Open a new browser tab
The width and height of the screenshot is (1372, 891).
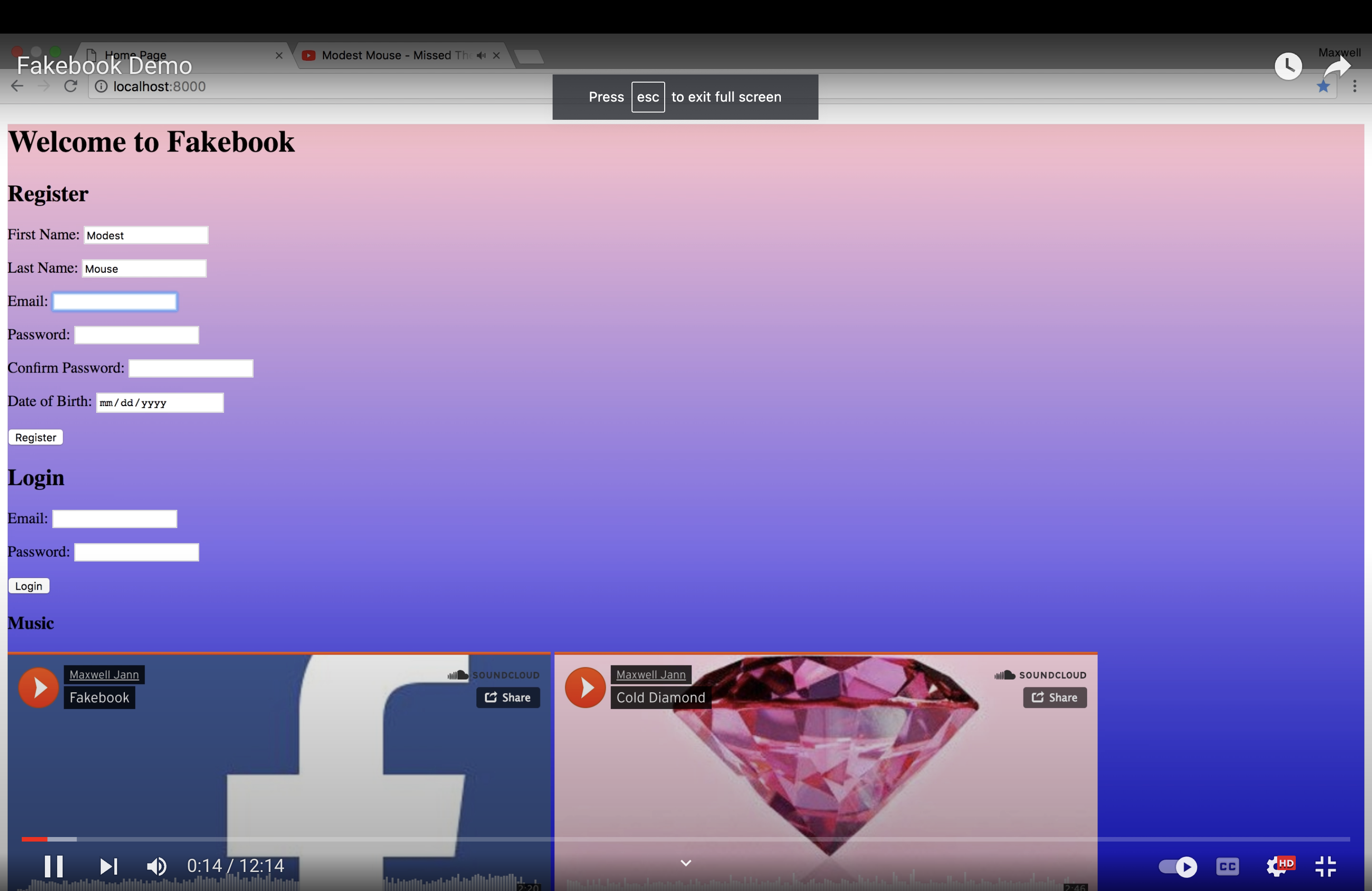529,56
